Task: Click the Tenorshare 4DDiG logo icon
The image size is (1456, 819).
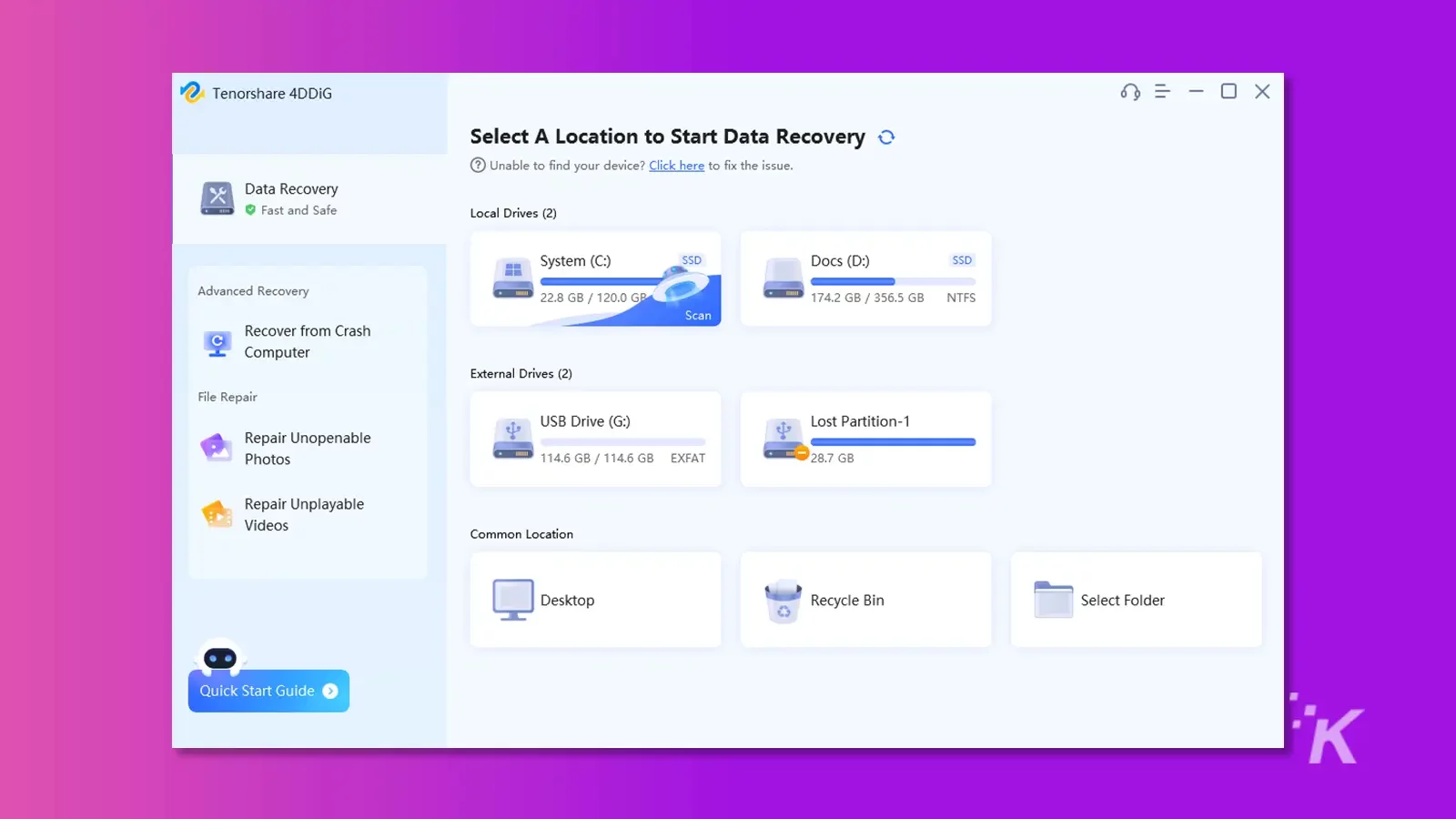Action: point(192,92)
